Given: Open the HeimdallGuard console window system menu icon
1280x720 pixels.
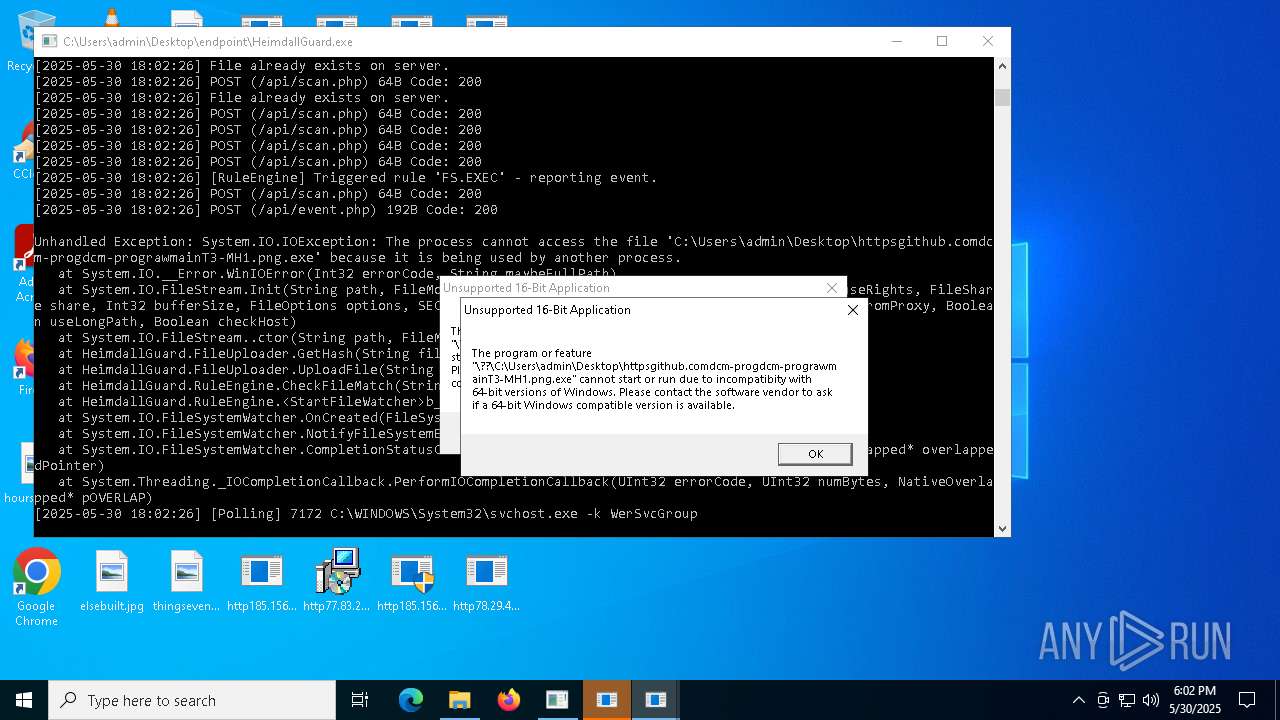Looking at the screenshot, I should pyautogui.click(x=49, y=42).
